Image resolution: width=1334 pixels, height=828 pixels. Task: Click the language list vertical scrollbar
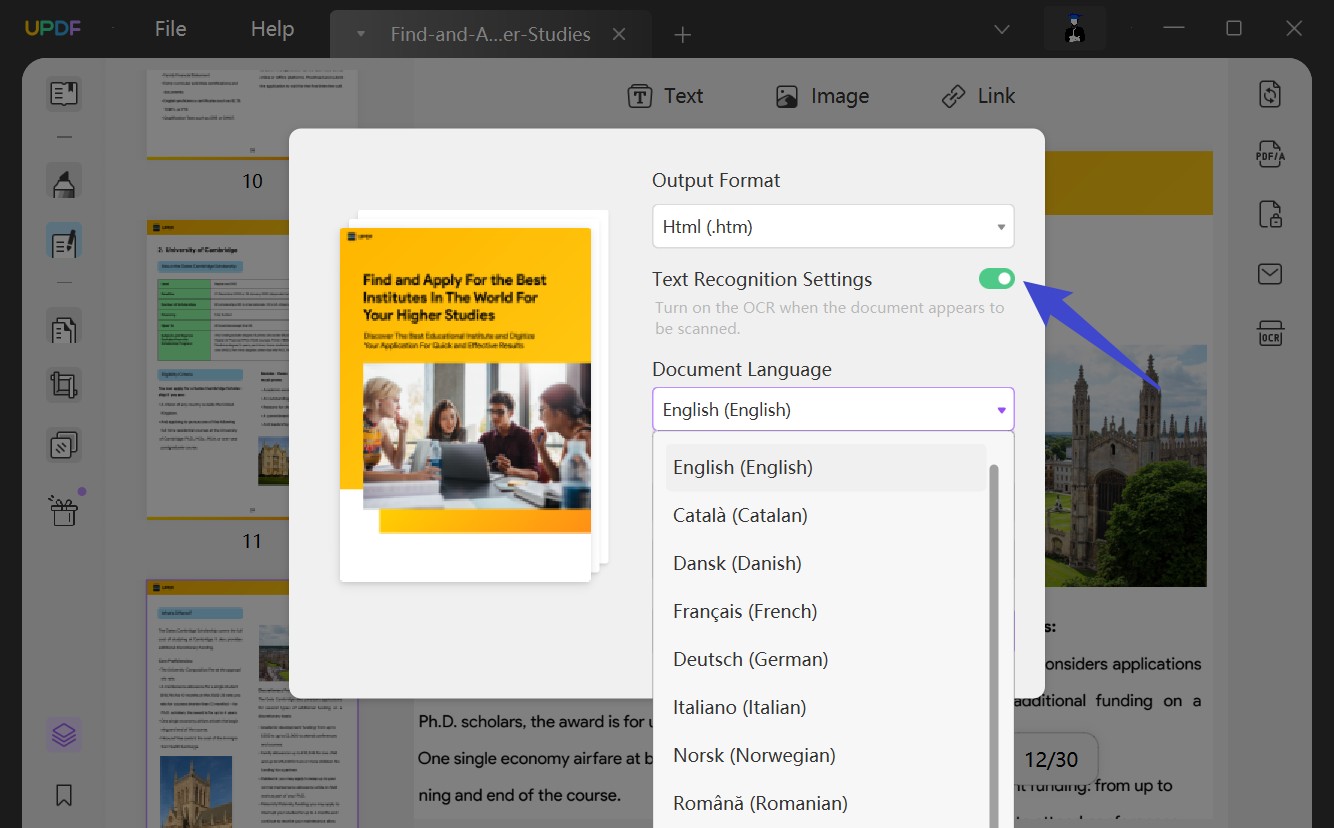click(993, 645)
